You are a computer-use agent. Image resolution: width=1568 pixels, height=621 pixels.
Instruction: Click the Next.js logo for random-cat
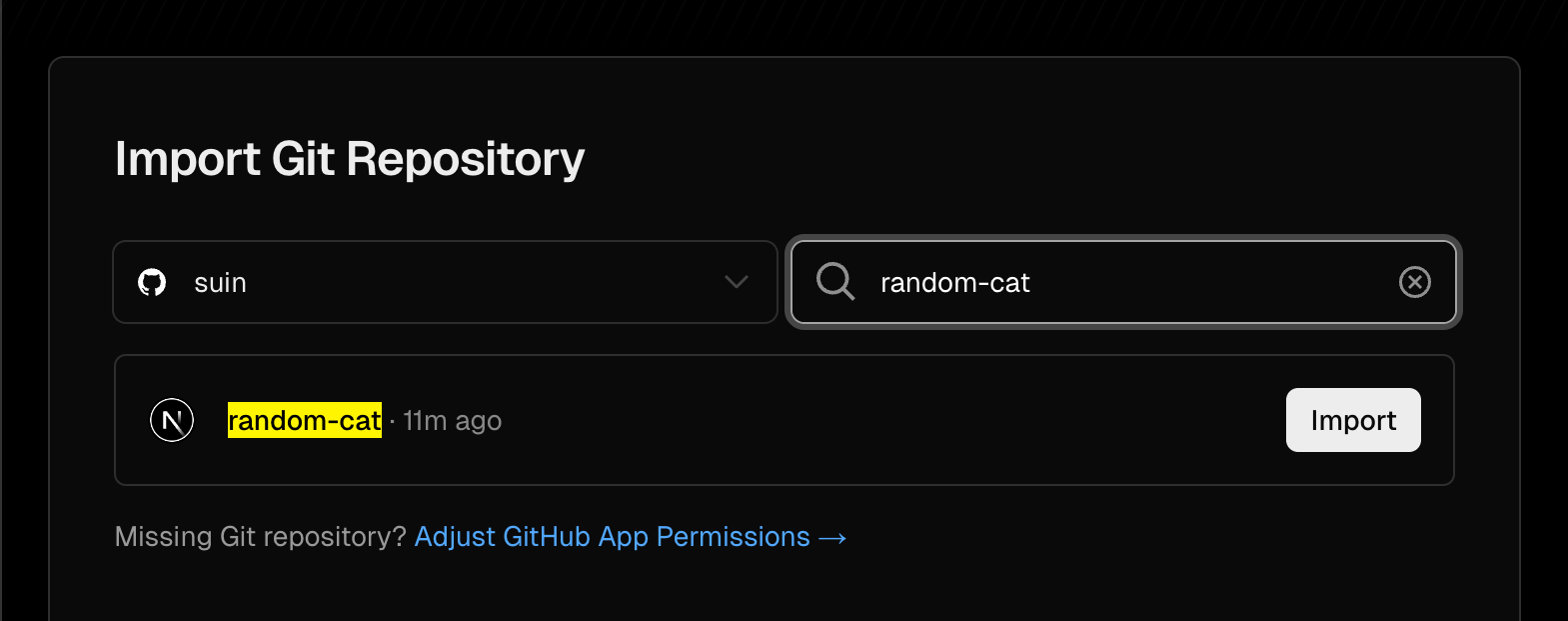point(171,420)
